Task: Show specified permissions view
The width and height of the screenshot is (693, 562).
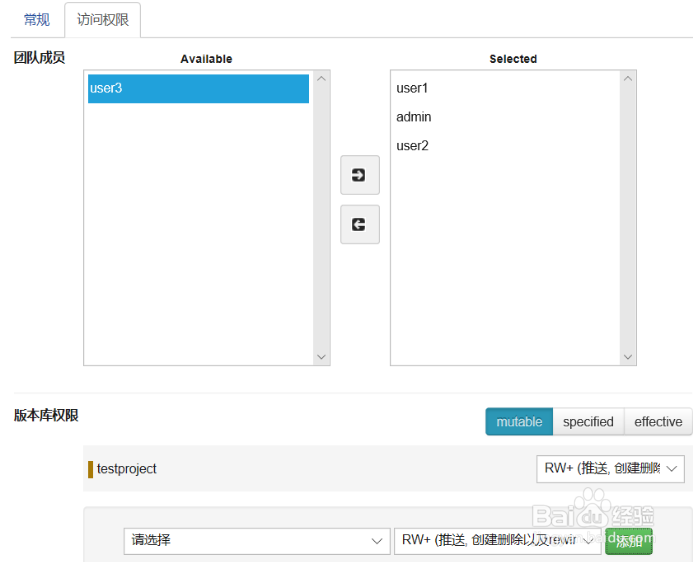Action: (x=588, y=422)
